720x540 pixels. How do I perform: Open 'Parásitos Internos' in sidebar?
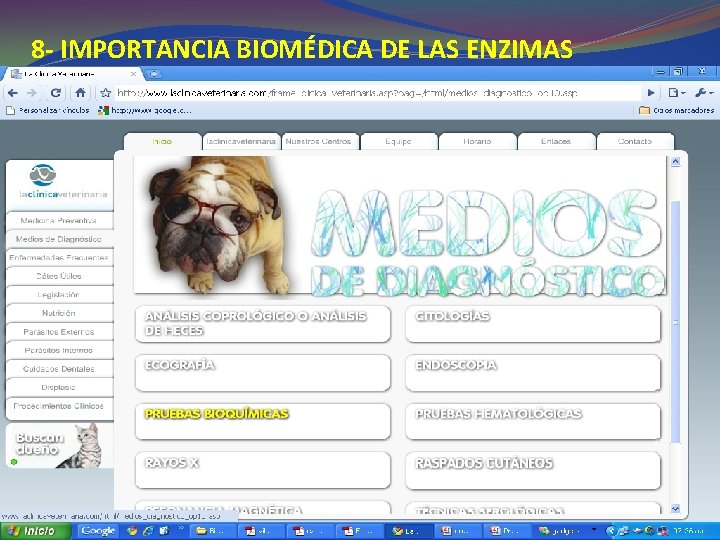coord(59,350)
